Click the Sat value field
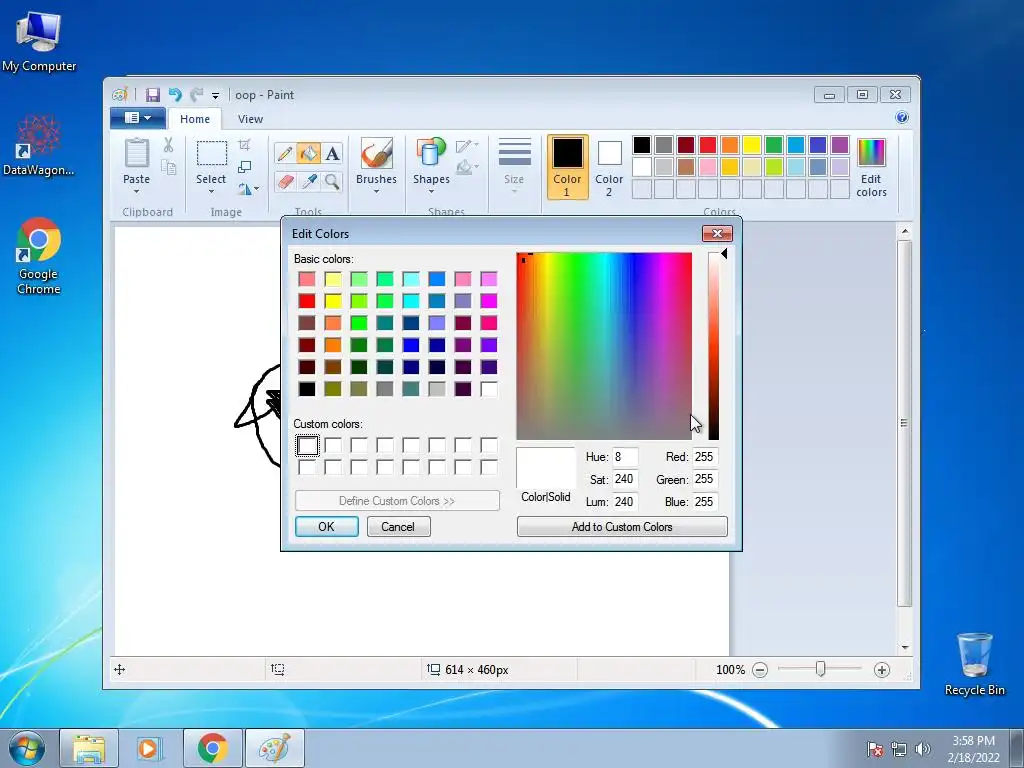The image size is (1024, 768). (625, 479)
